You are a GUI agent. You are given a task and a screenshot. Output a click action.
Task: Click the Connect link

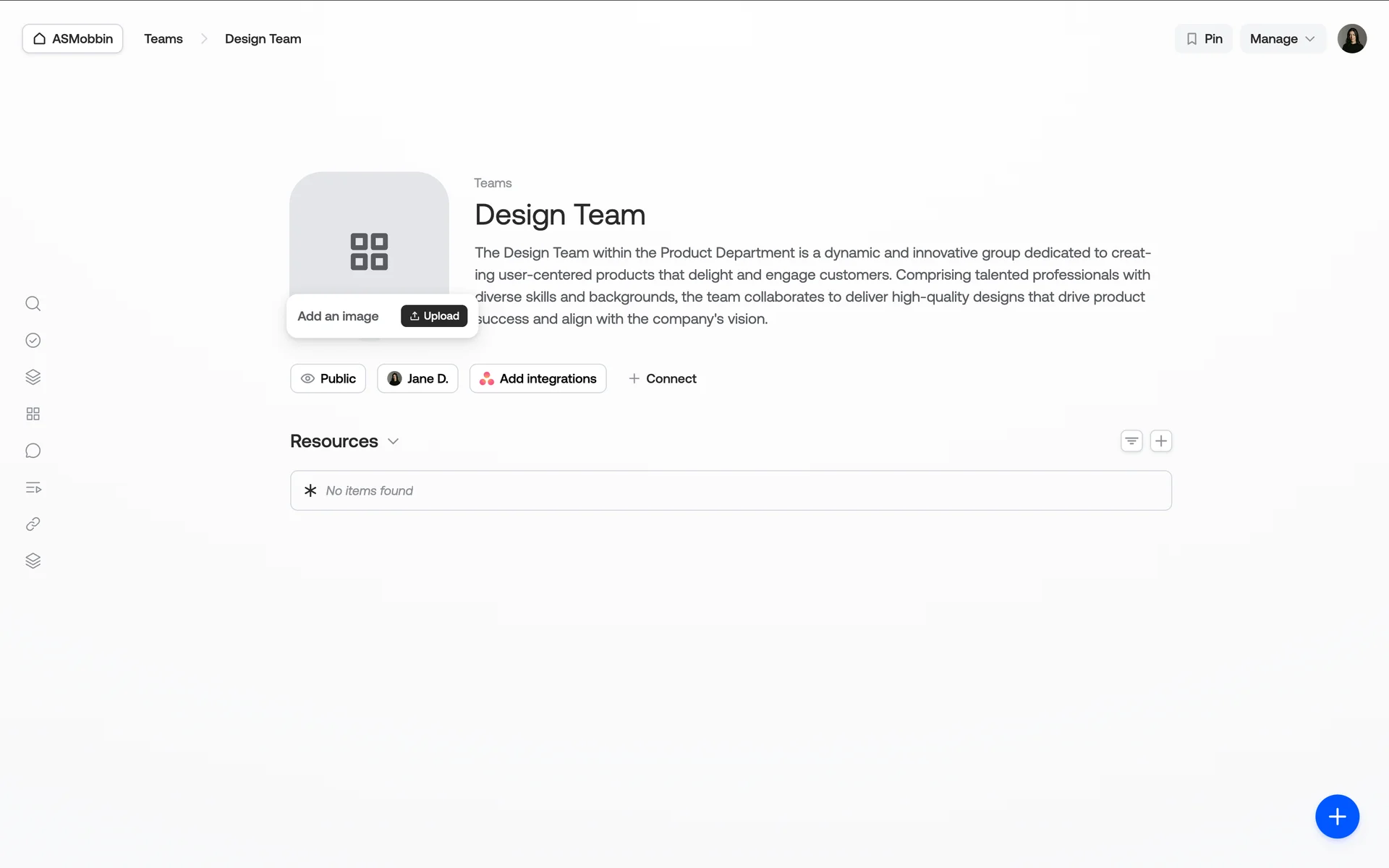[663, 378]
